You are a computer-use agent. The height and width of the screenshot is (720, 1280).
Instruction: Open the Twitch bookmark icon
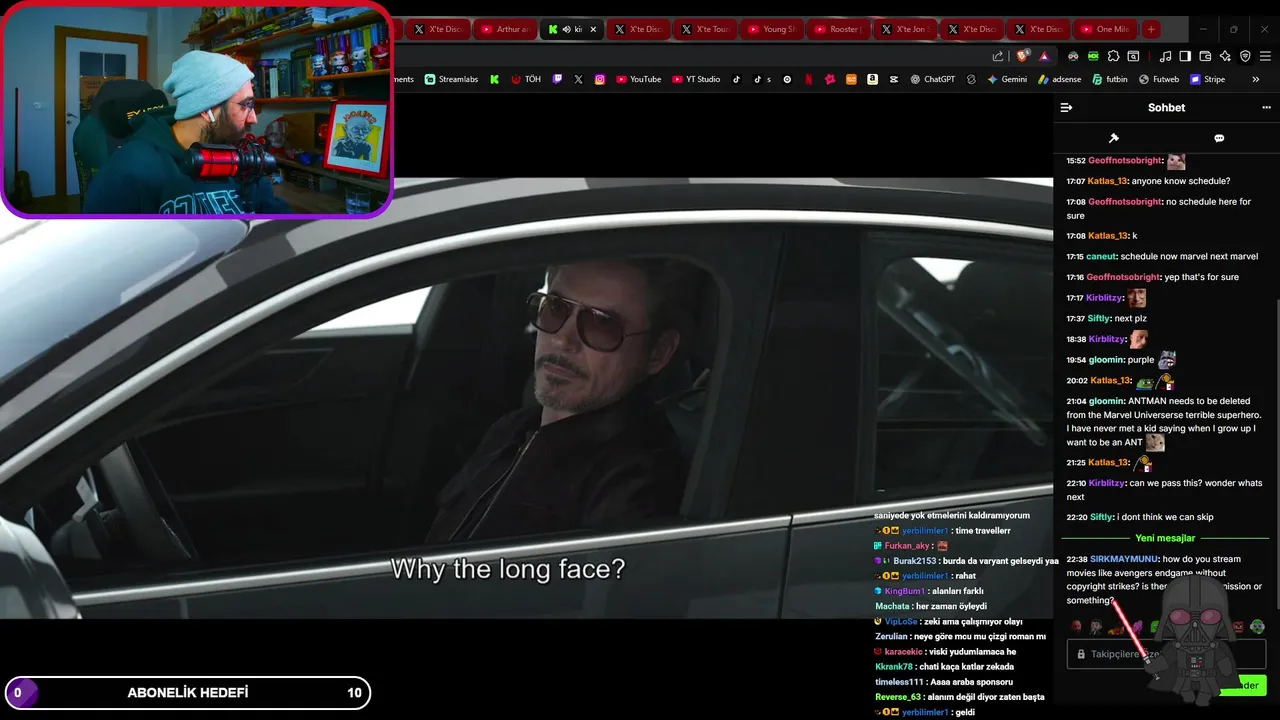click(x=557, y=79)
